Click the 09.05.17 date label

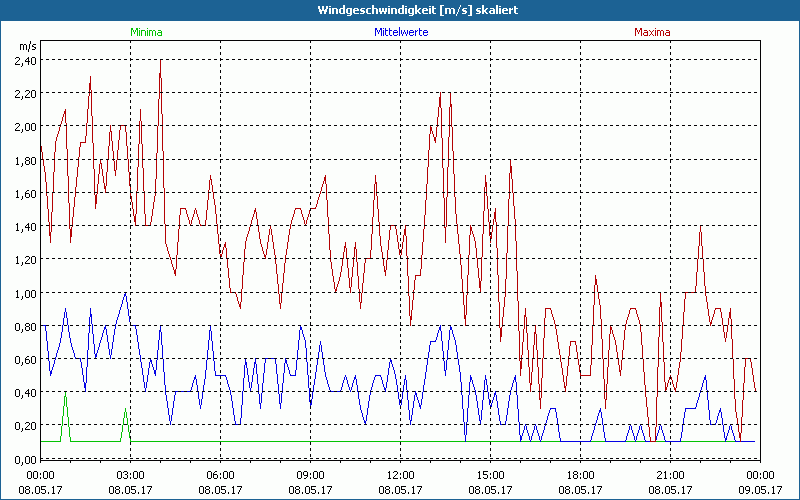[x=759, y=490]
